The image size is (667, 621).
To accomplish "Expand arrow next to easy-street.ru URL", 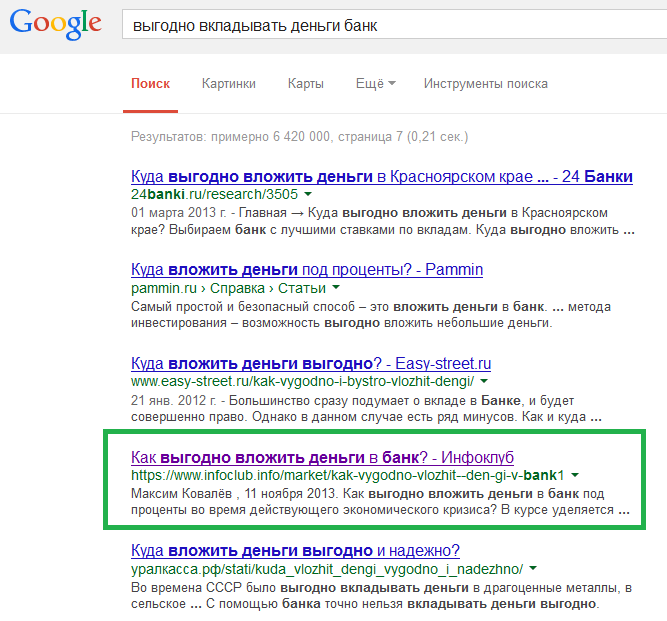I will tap(484, 381).
